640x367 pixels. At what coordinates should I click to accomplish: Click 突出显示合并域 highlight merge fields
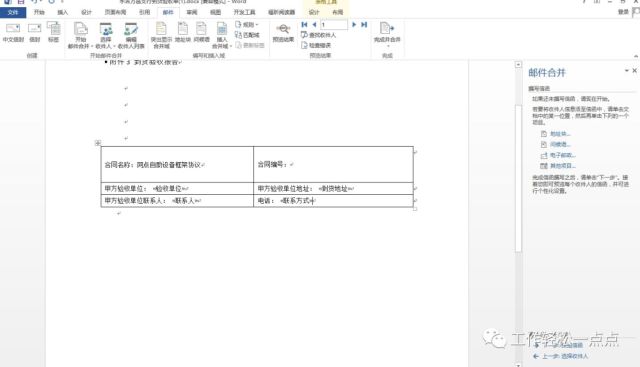162,35
